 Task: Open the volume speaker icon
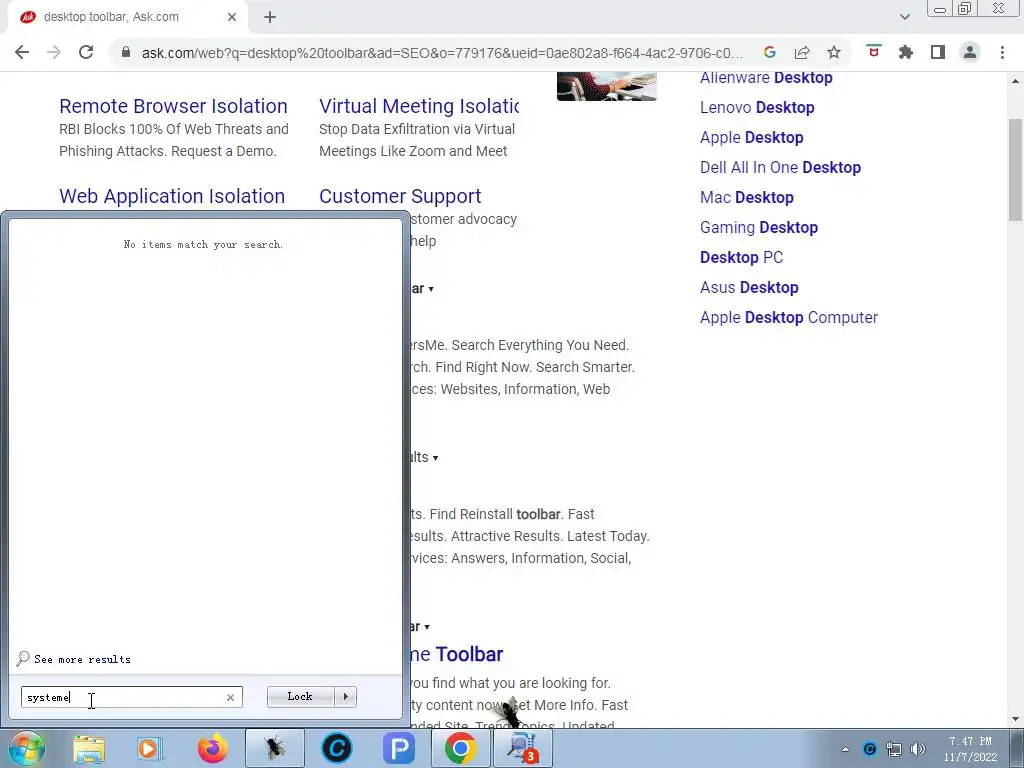918,749
